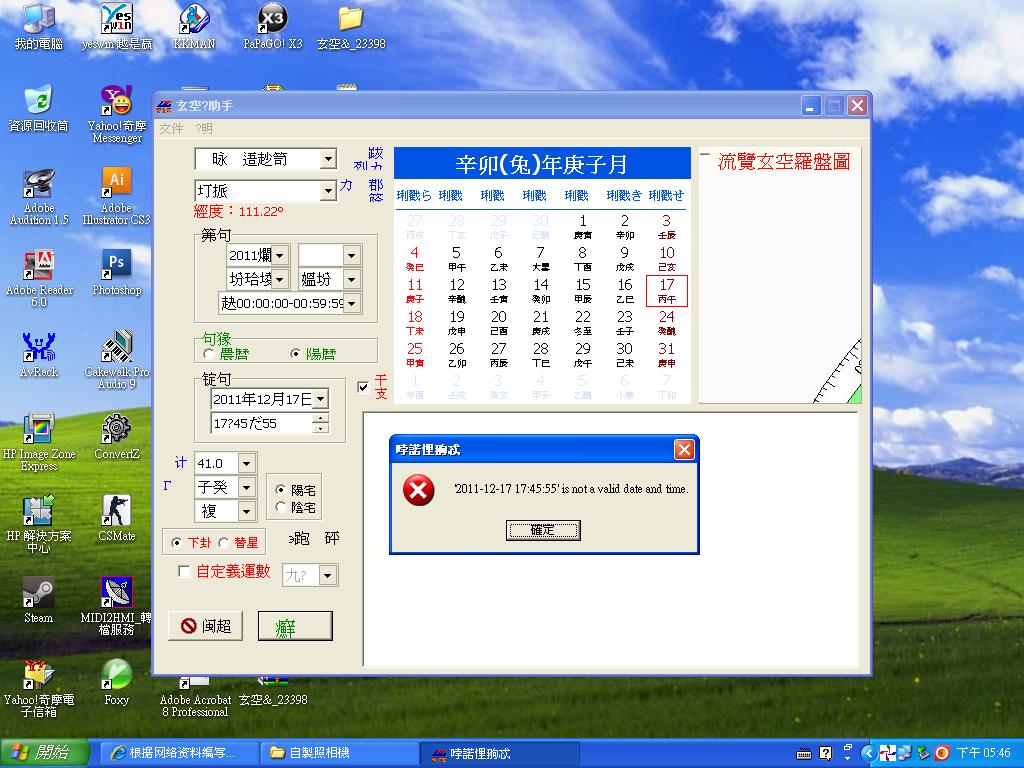Select the 下卦 radio button
The height and width of the screenshot is (768, 1024).
pyautogui.click(x=176, y=543)
